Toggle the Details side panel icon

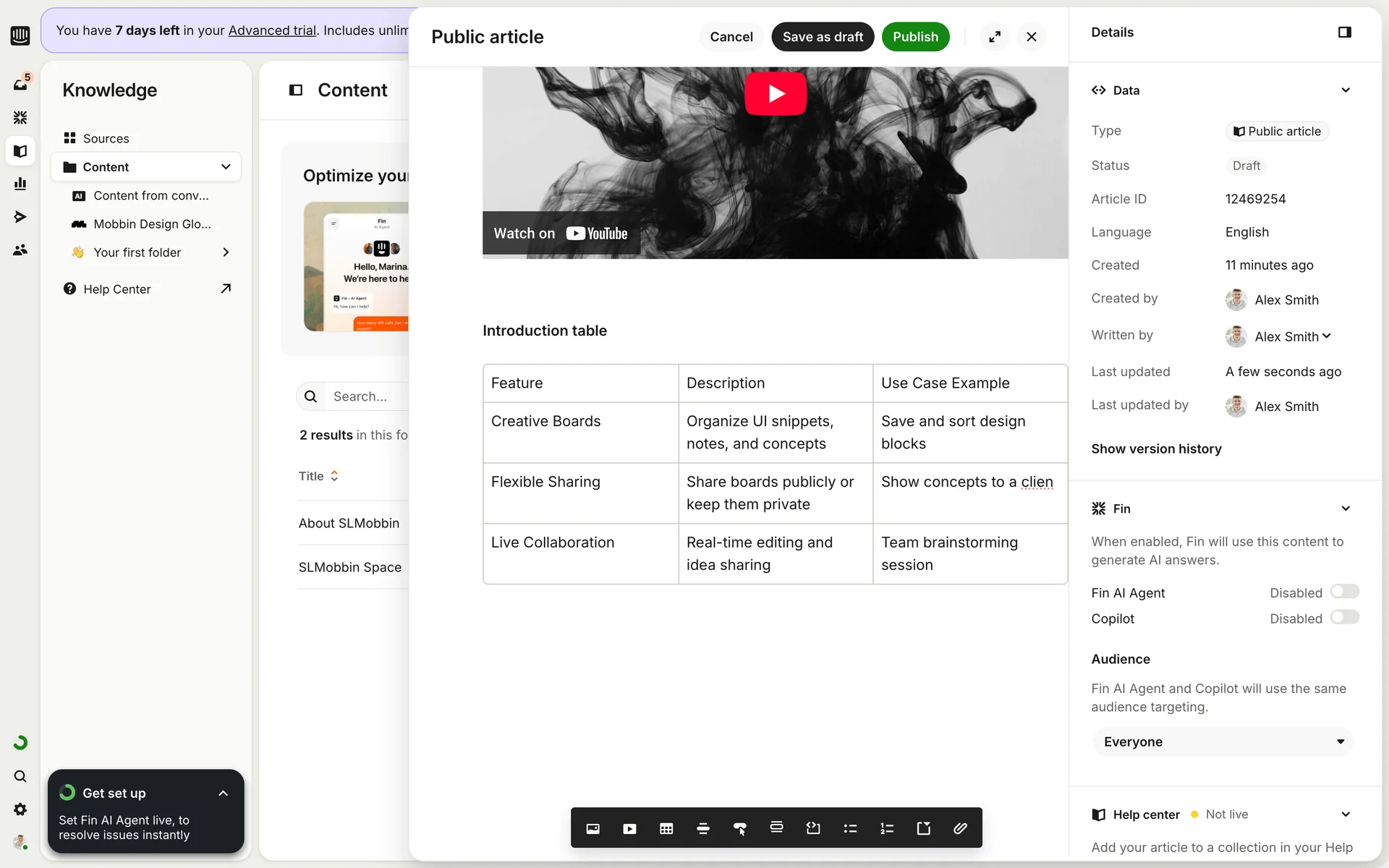point(1344,33)
